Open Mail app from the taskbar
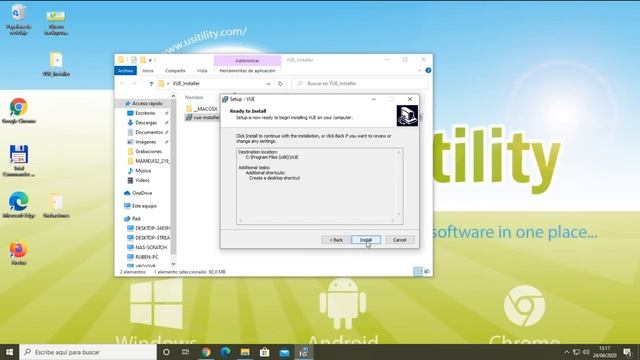This screenshot has height=360, width=640. 284,352
